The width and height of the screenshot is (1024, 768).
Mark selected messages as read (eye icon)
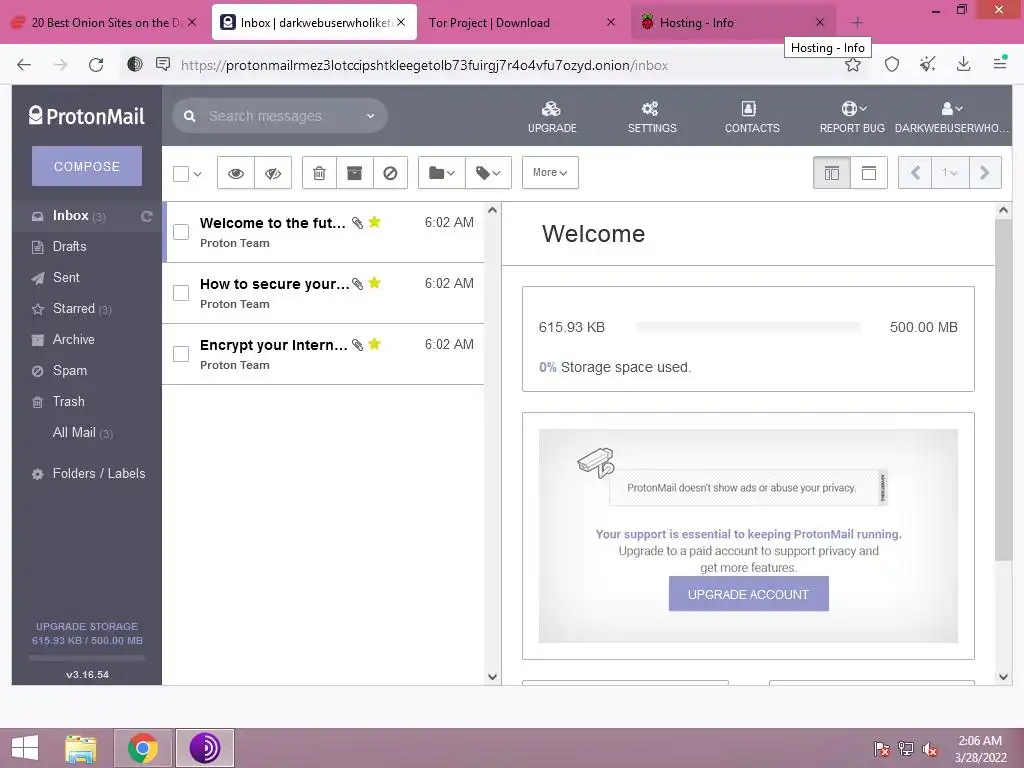pyautogui.click(x=236, y=173)
